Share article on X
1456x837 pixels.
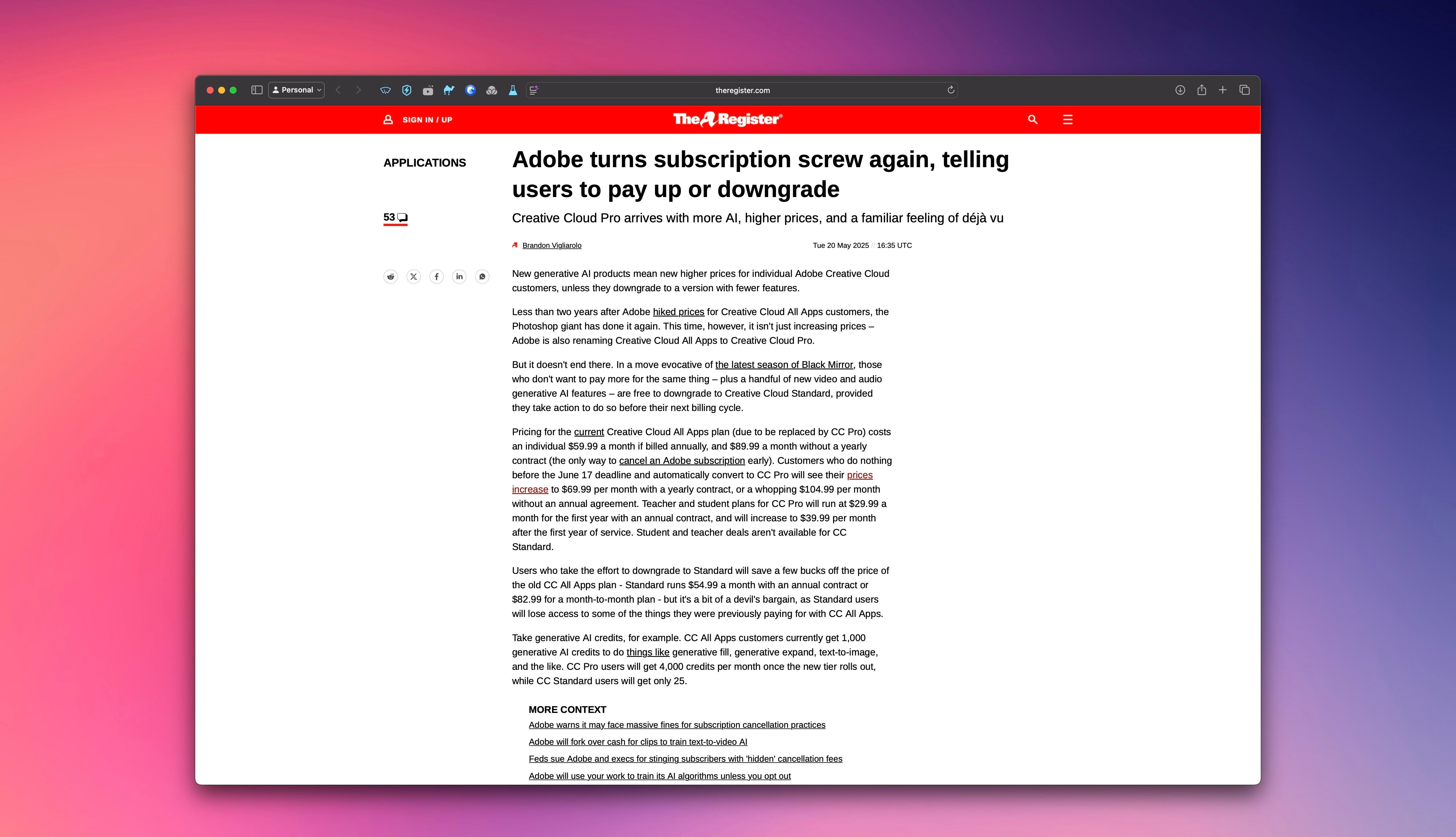tap(414, 277)
